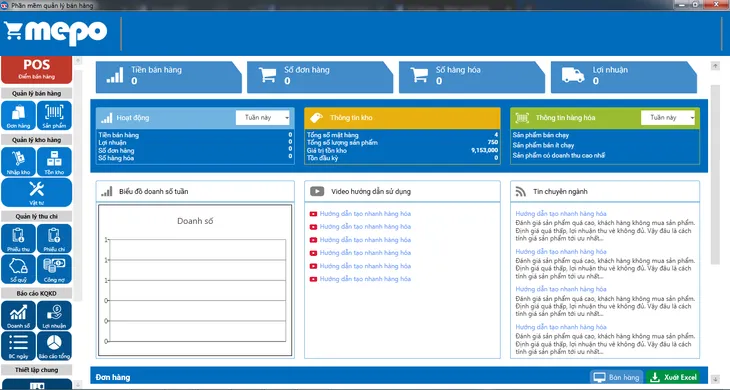
Task: Open the Công nợ icon
Action: tap(54, 269)
